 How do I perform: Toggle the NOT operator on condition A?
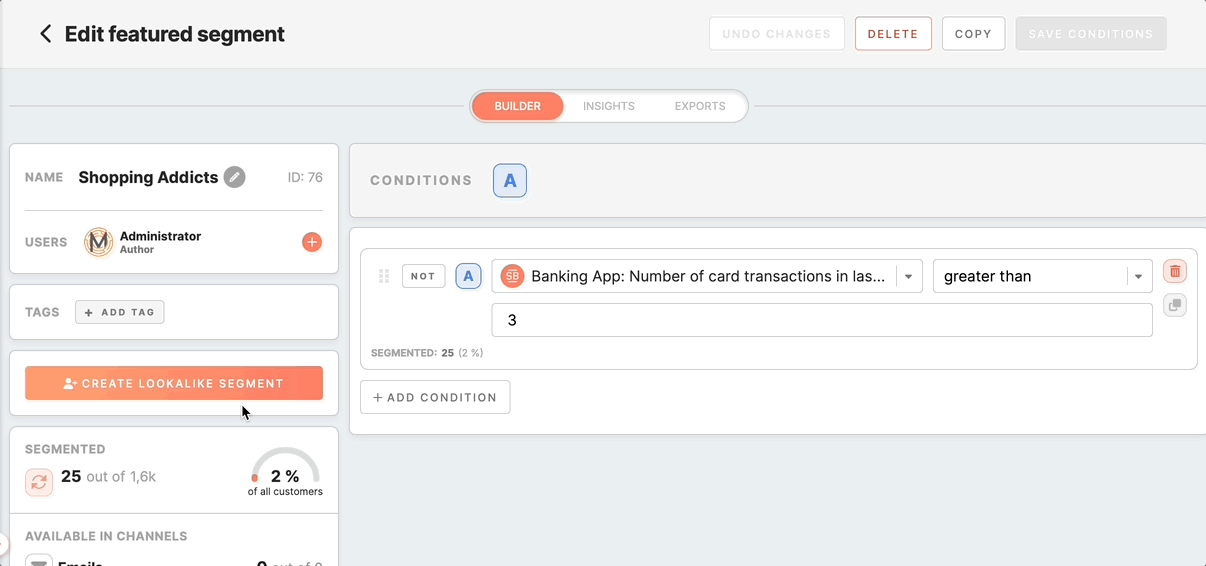[423, 276]
